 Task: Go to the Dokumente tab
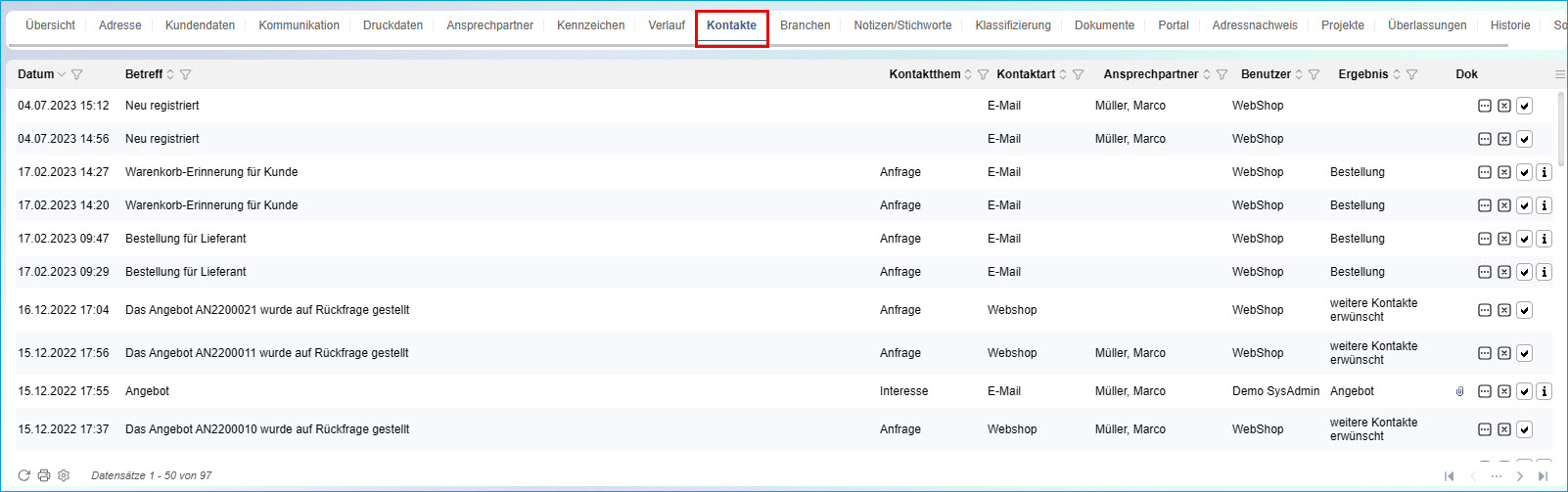click(1104, 25)
